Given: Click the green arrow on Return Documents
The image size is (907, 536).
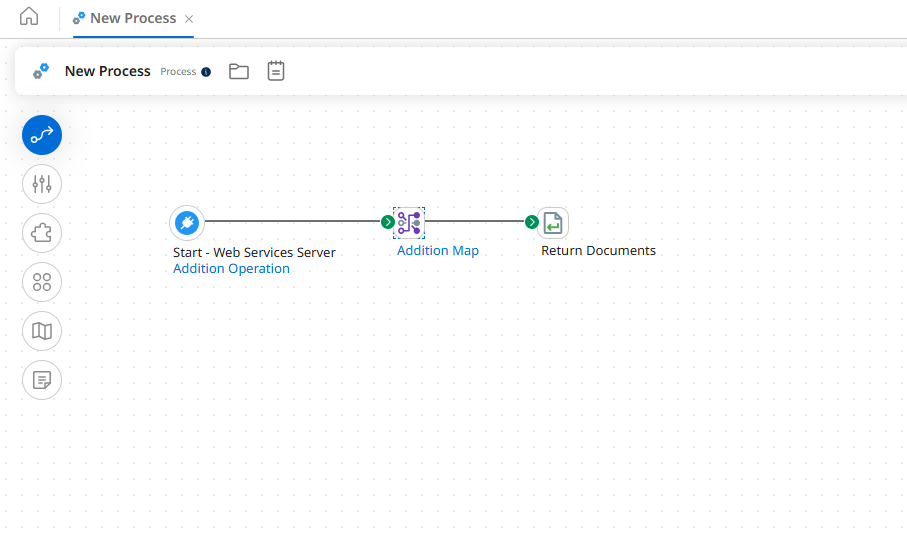Looking at the screenshot, I should (532, 222).
